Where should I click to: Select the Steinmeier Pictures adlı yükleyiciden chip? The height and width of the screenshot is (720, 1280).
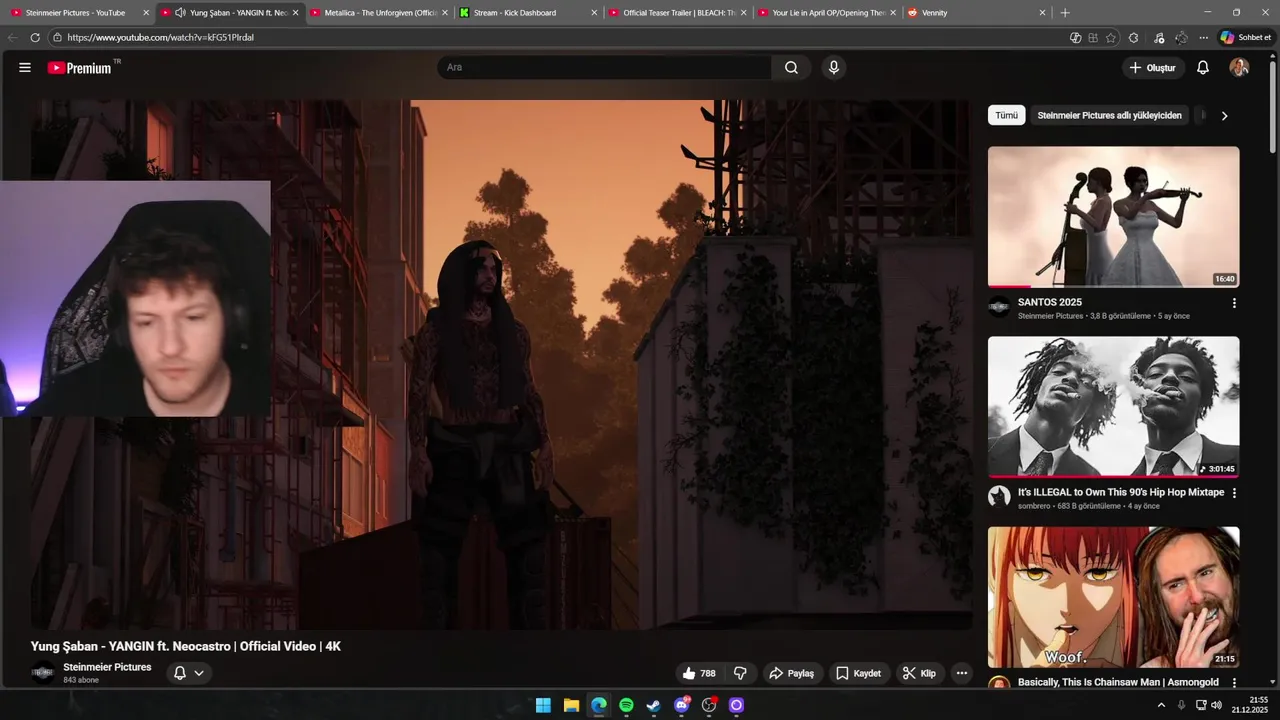point(1109,115)
